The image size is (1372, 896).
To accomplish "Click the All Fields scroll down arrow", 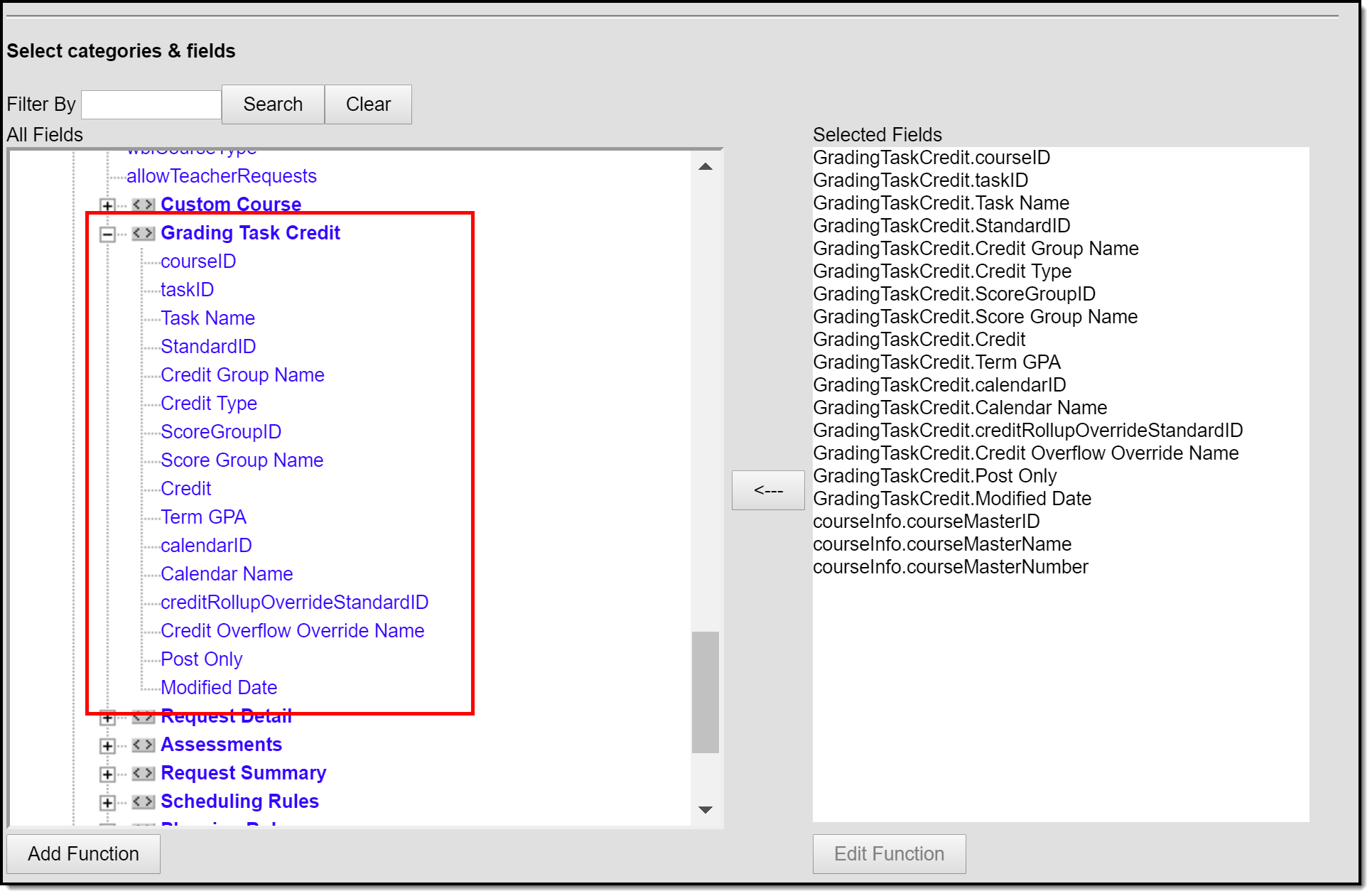I will pyautogui.click(x=705, y=809).
